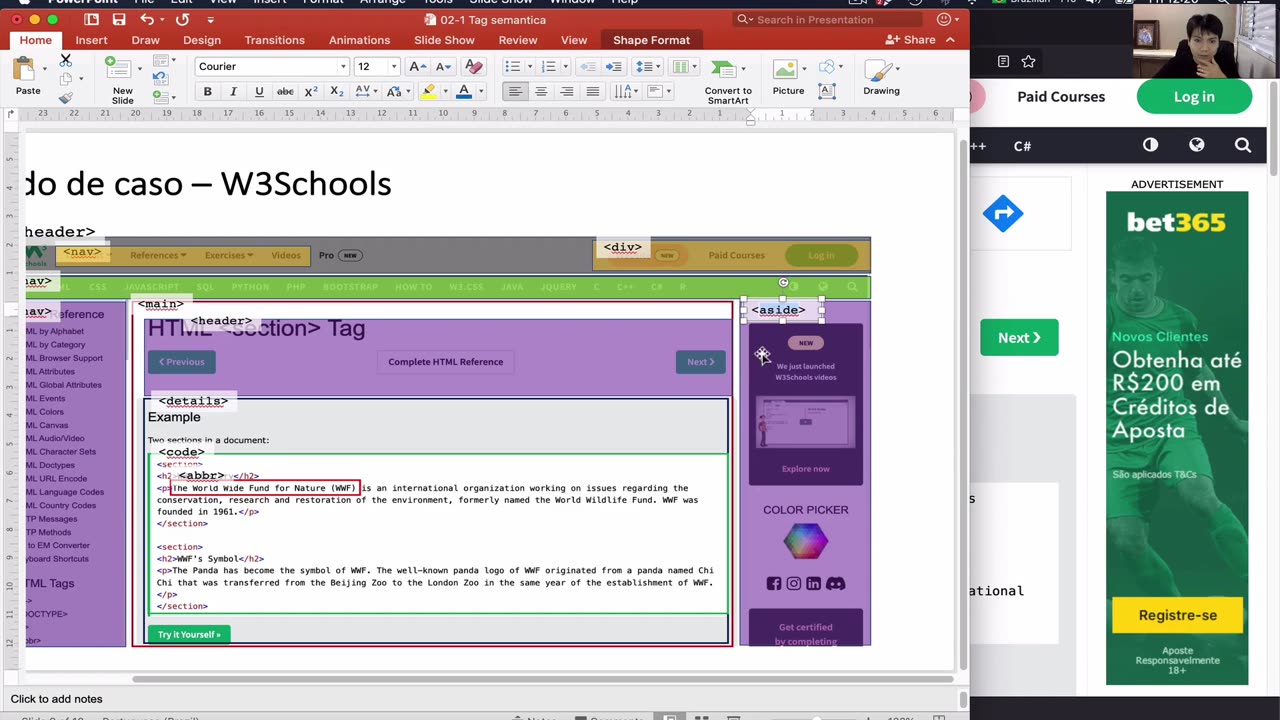The width and height of the screenshot is (1280, 720).
Task: Click the browser reader view icon
Action: coord(1003,61)
